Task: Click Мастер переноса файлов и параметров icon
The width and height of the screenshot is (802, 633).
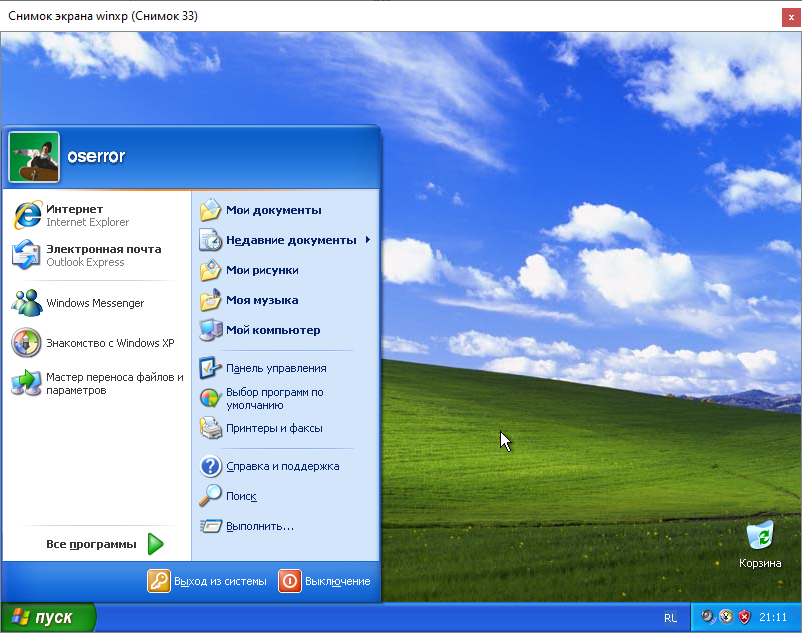Action: pos(26,383)
